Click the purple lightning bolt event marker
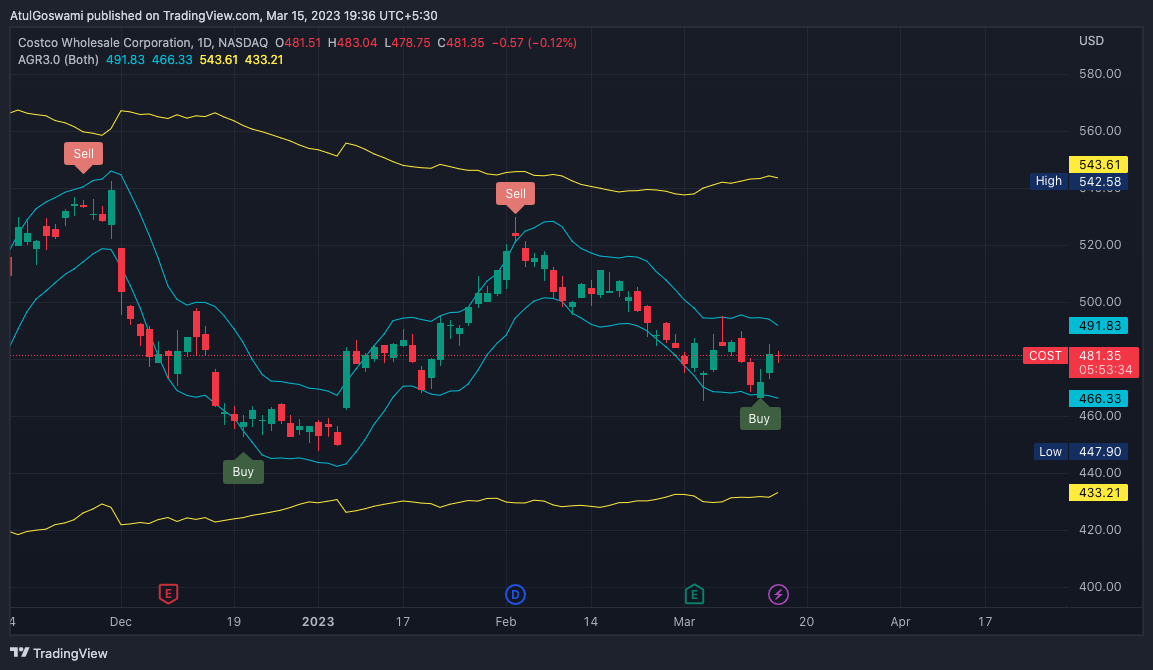This screenshot has width=1153, height=670. [778, 594]
